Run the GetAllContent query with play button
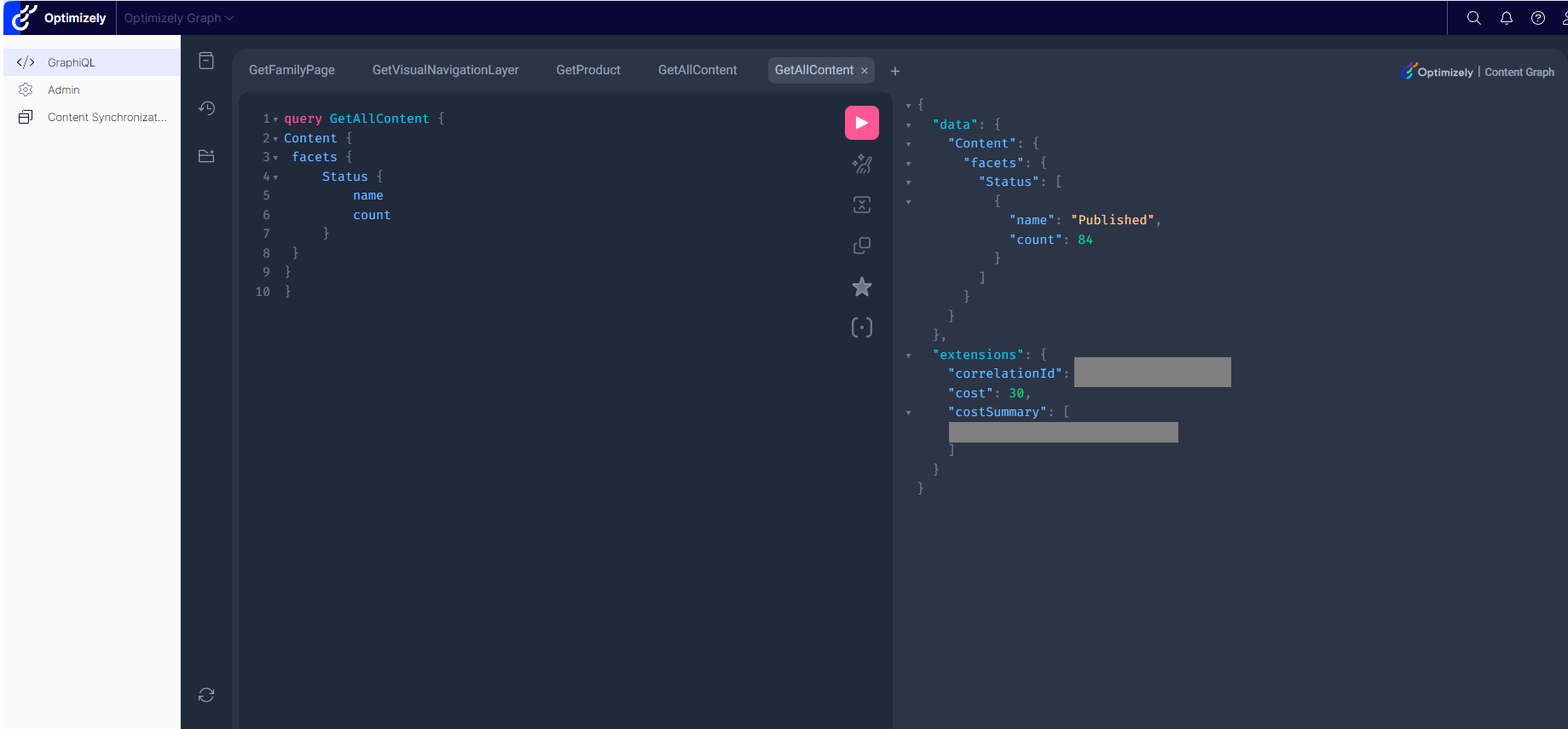The height and width of the screenshot is (729, 1568). [861, 123]
